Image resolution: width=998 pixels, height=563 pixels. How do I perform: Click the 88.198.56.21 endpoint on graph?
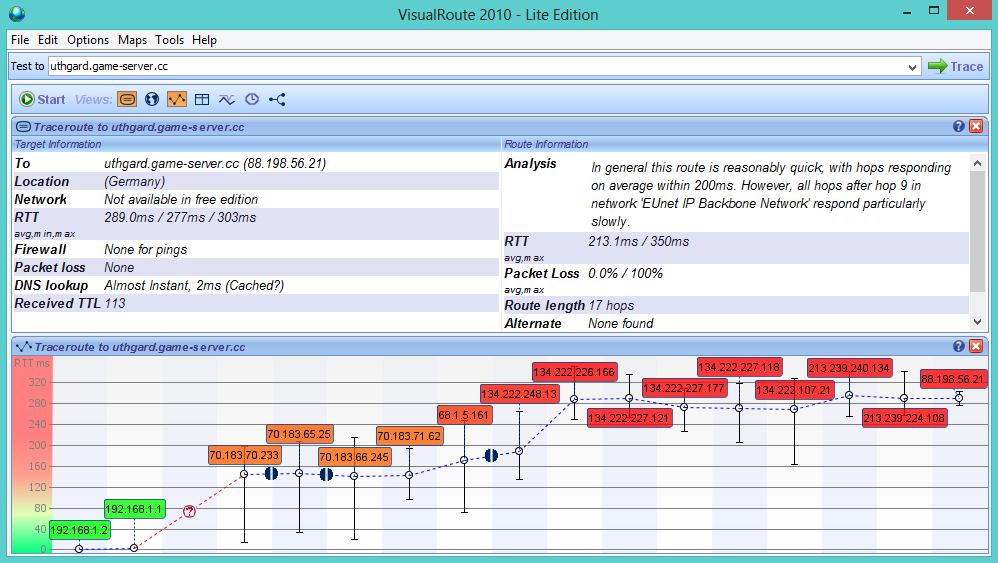pos(959,398)
